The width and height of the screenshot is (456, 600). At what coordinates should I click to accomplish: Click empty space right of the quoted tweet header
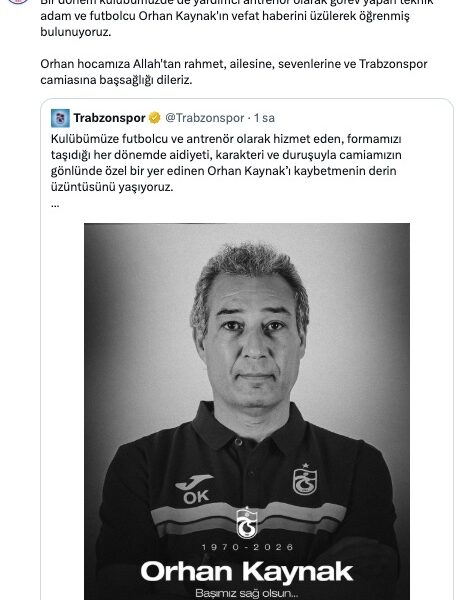362,118
